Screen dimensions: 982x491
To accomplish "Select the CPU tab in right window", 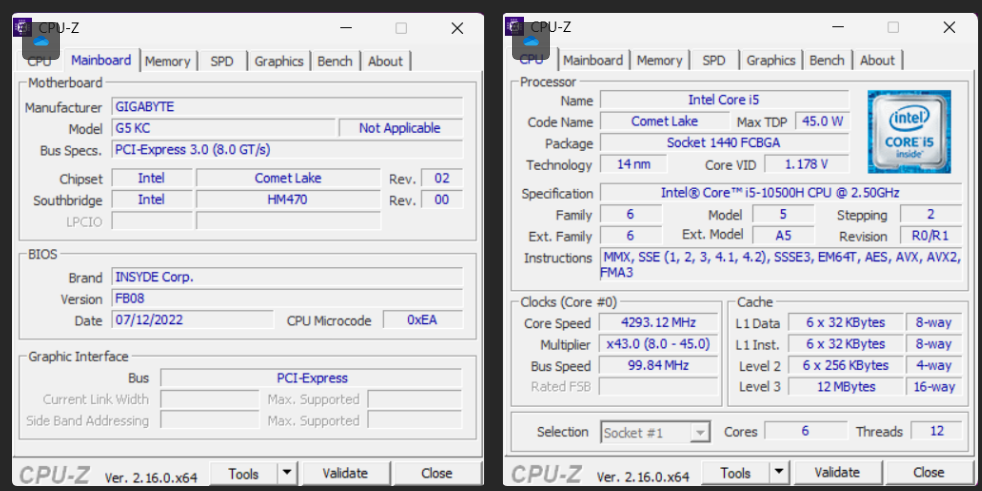I will coord(532,59).
